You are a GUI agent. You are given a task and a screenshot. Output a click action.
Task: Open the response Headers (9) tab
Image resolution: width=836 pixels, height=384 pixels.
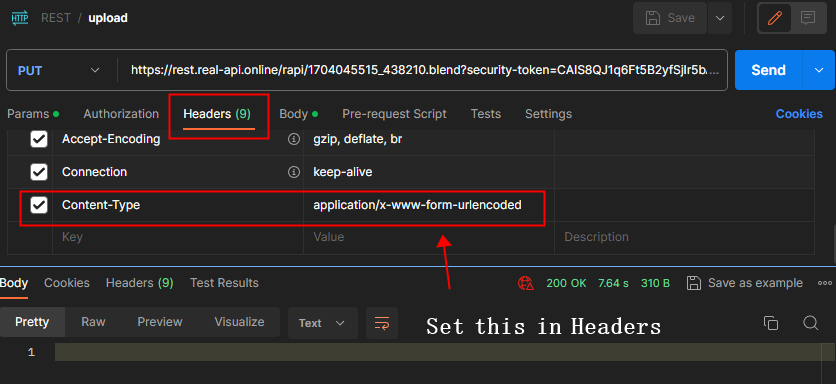(x=140, y=283)
